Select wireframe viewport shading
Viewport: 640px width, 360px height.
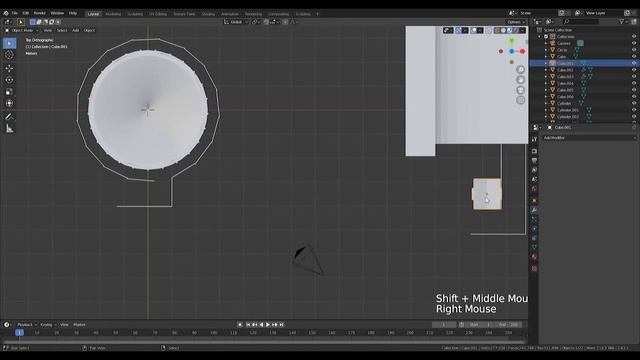497,30
